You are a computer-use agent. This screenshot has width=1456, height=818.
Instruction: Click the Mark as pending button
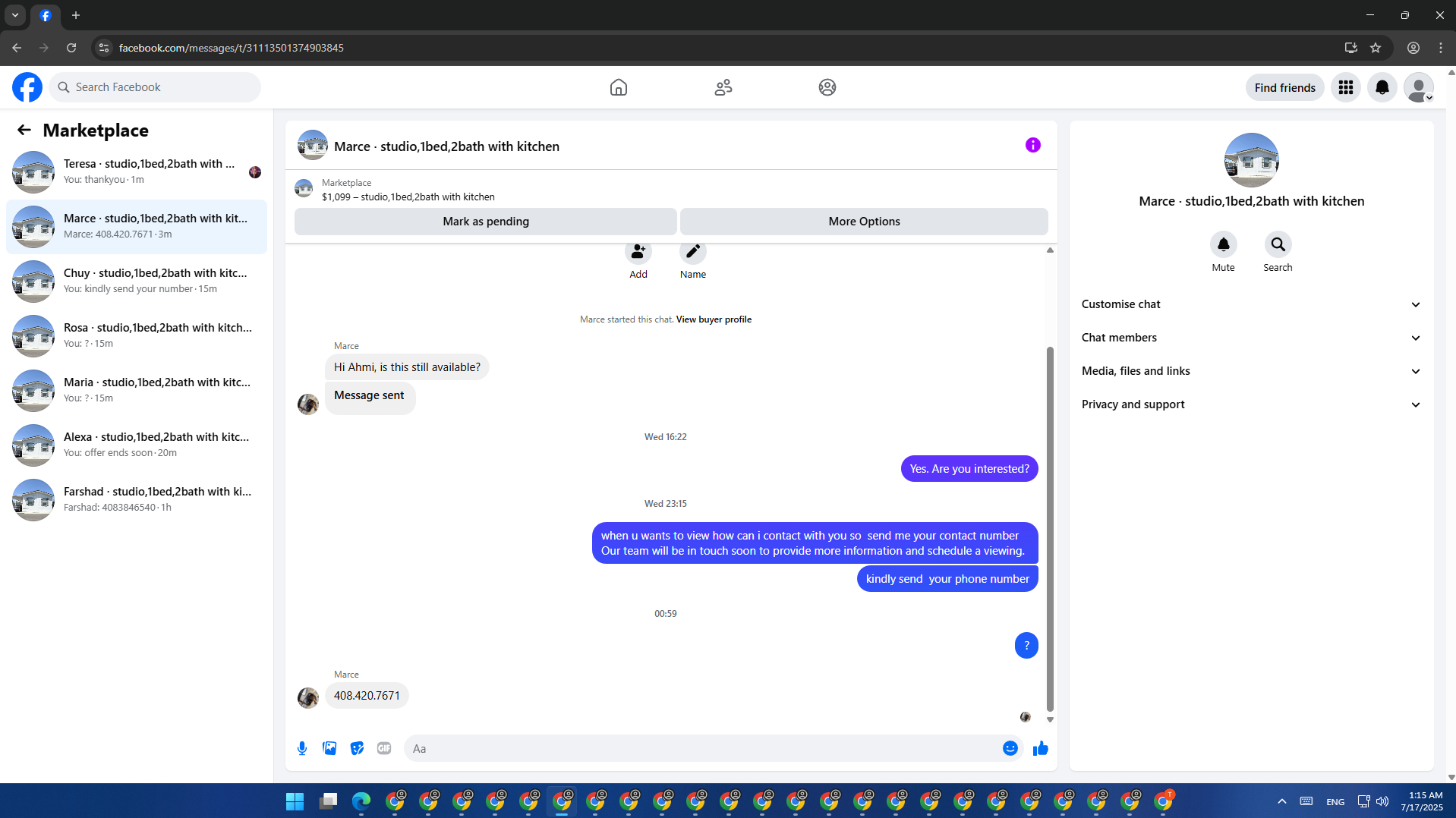coord(486,222)
